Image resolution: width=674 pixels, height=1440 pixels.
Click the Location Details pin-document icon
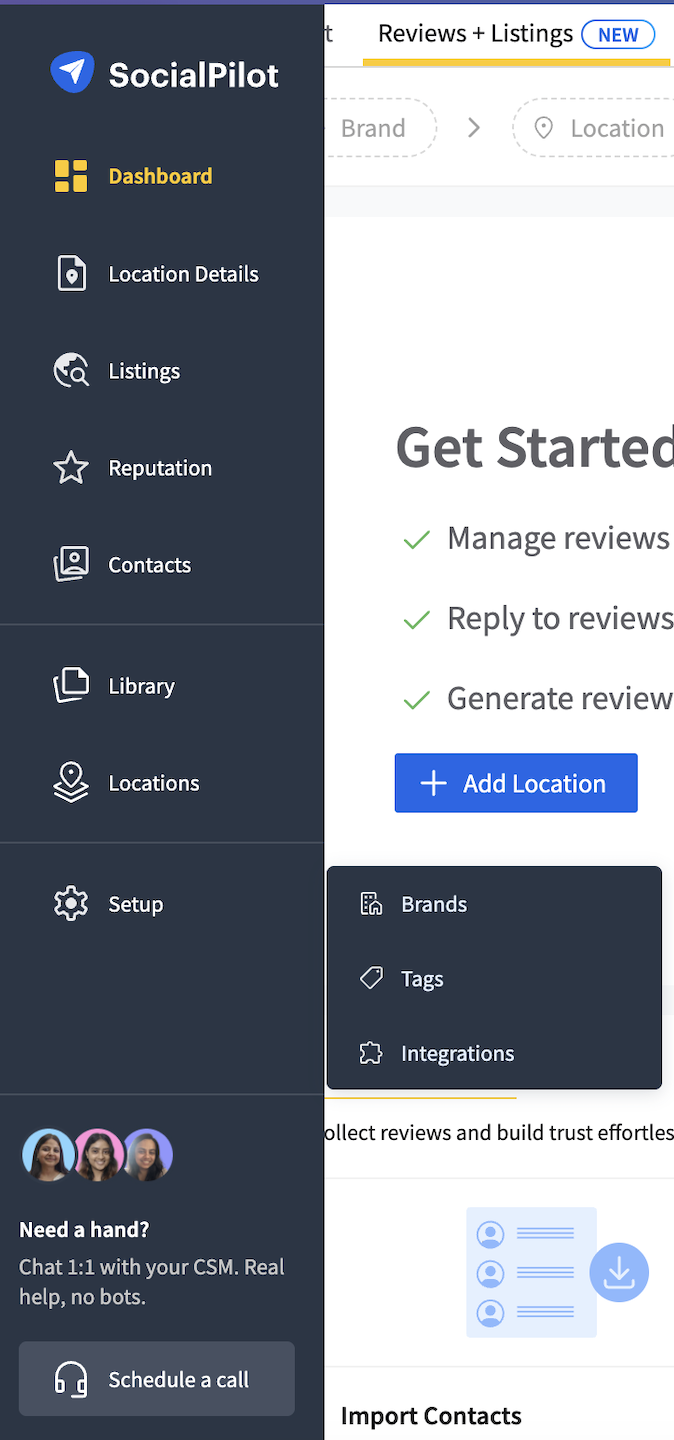[71, 273]
